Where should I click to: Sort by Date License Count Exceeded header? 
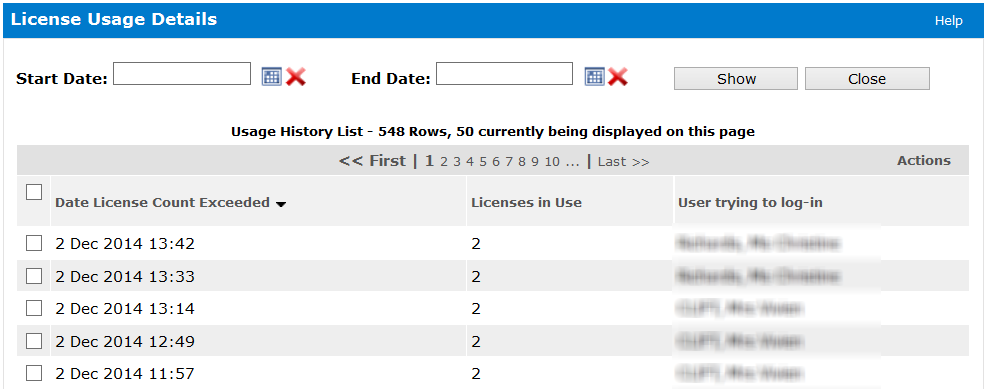[x=162, y=203]
